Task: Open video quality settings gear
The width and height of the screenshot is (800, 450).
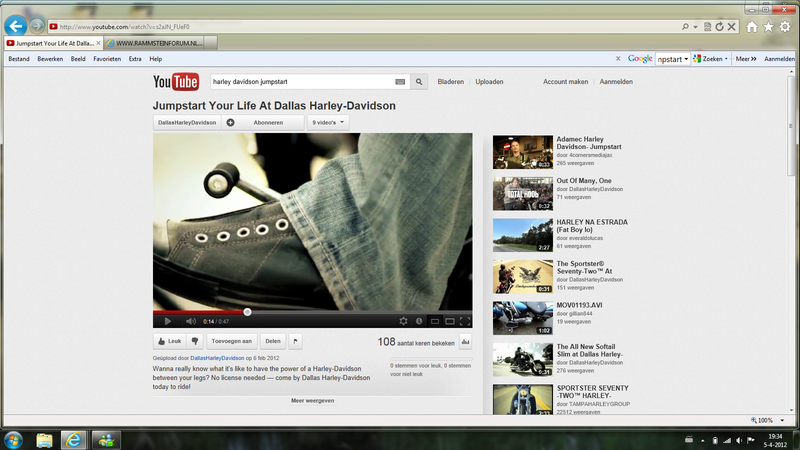Action: (x=404, y=321)
